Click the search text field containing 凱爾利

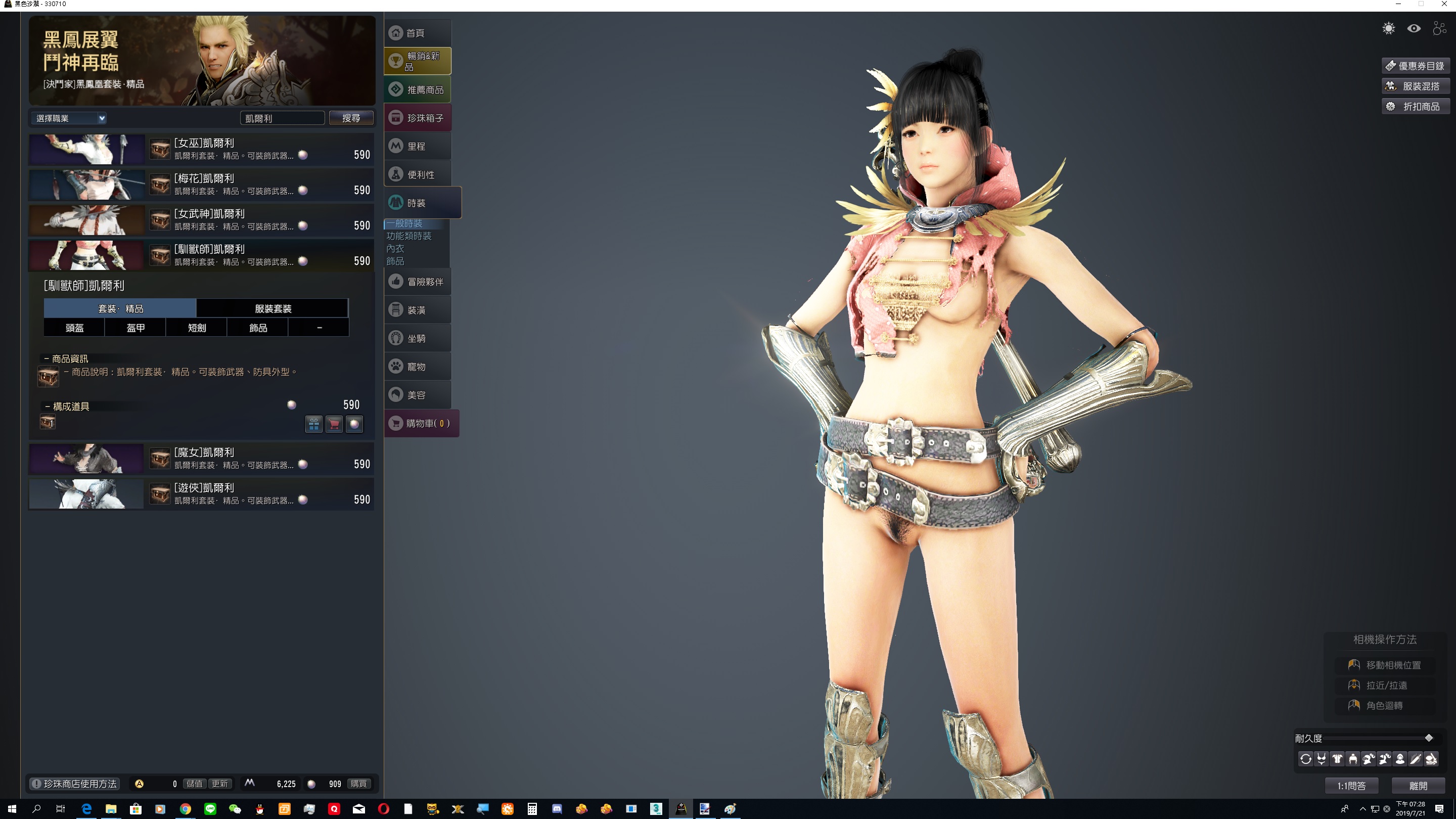pos(282,118)
